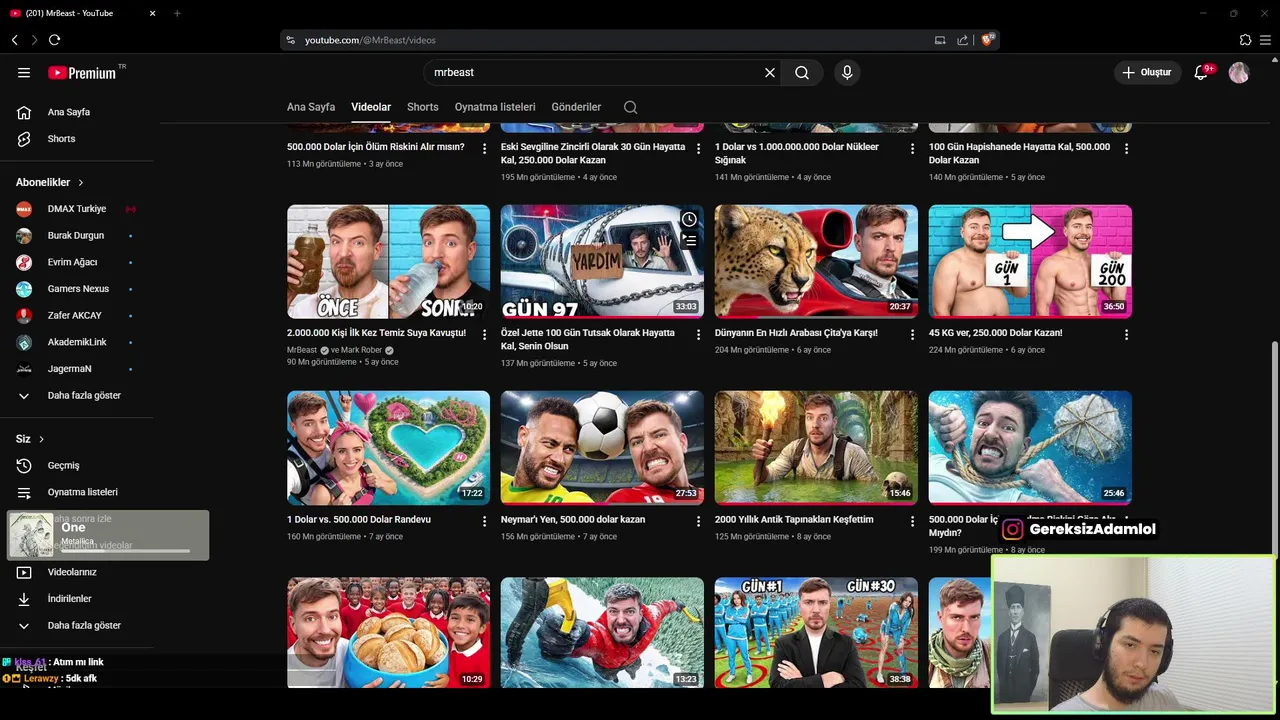Open options for Özel Jette video
The image size is (1280, 720).
(x=698, y=334)
